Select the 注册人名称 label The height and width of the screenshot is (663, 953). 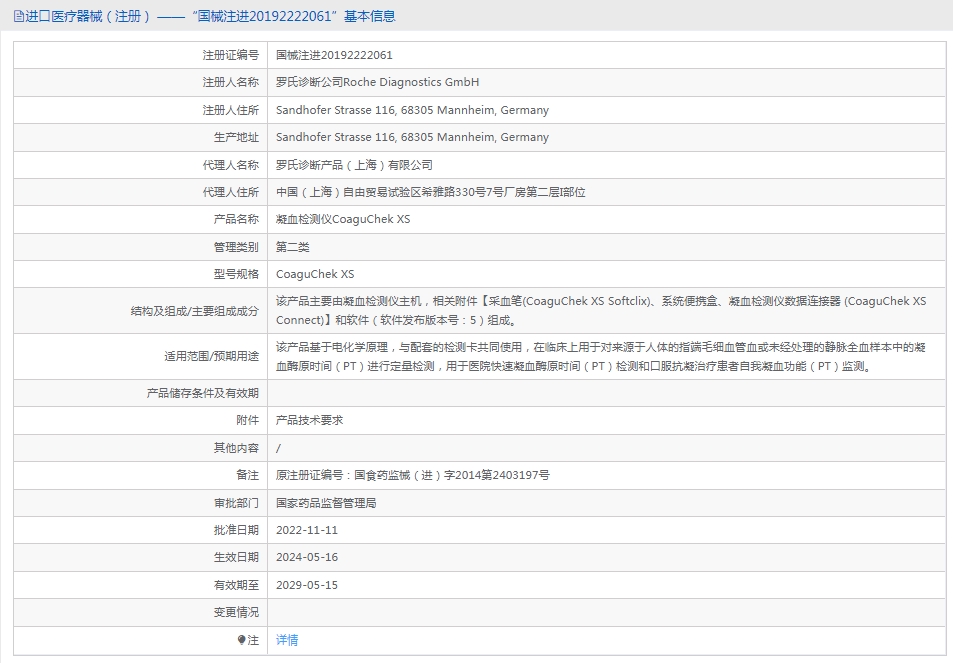[231, 83]
